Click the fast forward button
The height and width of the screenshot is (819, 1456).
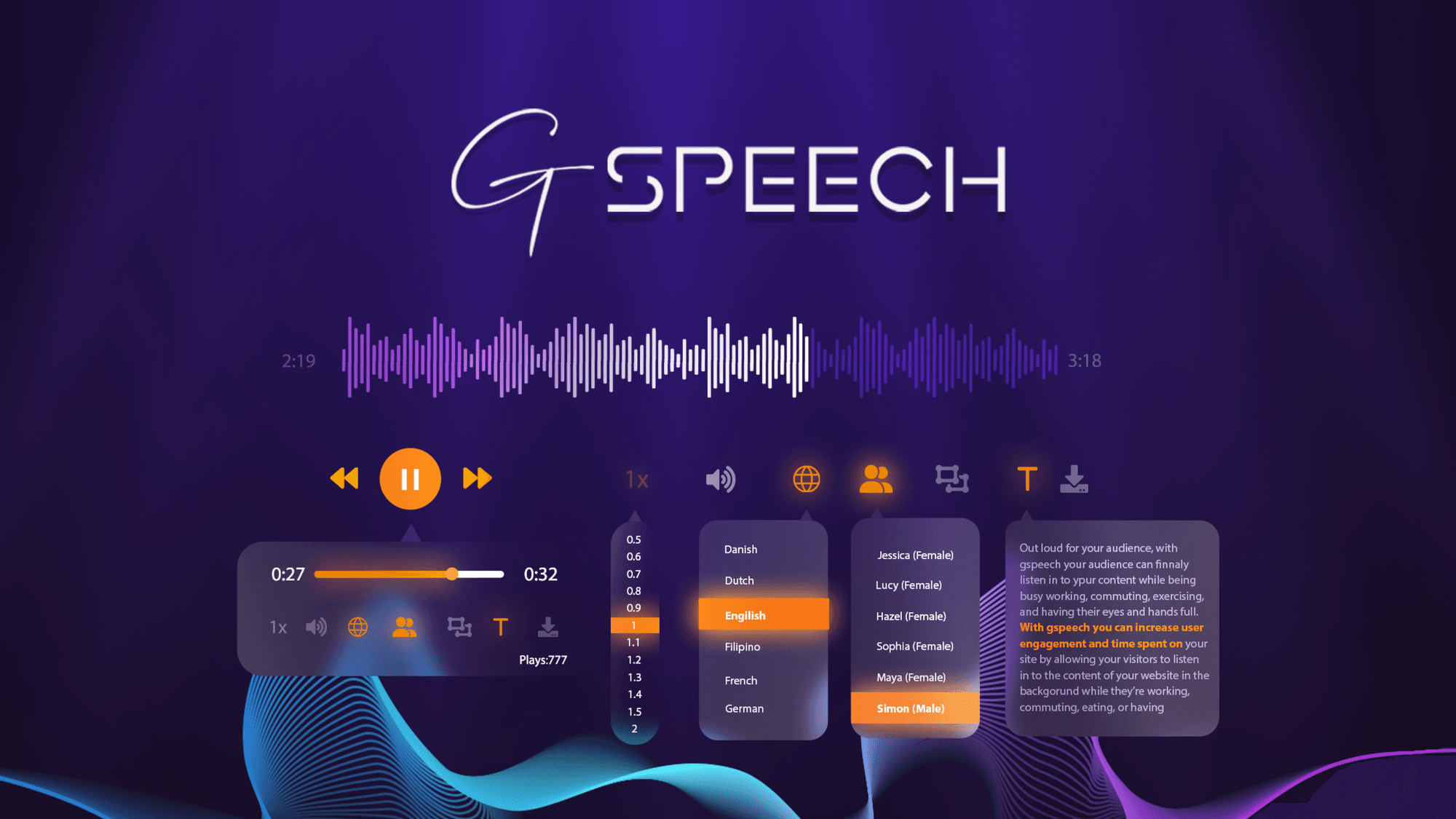point(476,478)
